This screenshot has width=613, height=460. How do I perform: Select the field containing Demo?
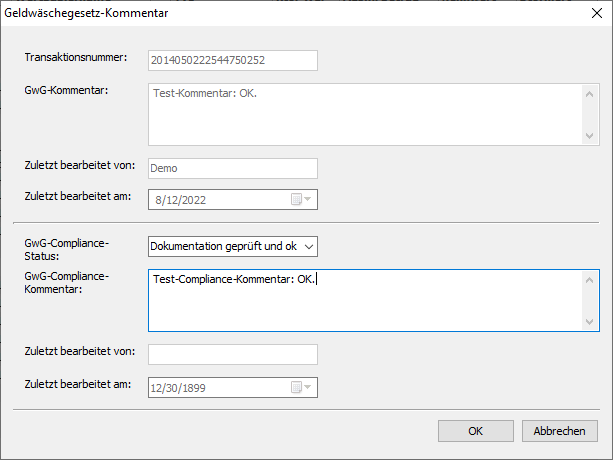tap(232, 168)
